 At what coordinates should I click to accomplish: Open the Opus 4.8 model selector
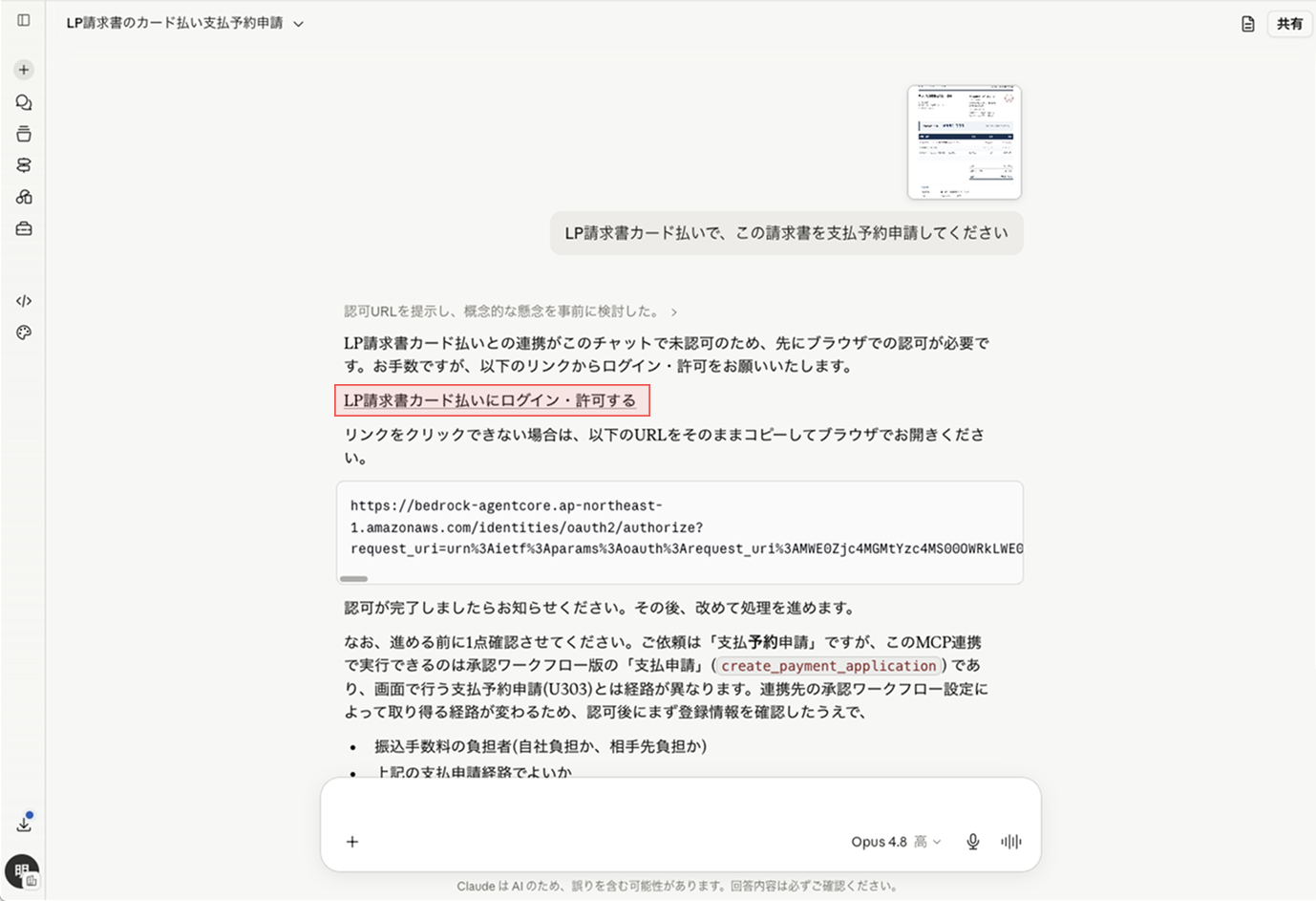(x=896, y=842)
